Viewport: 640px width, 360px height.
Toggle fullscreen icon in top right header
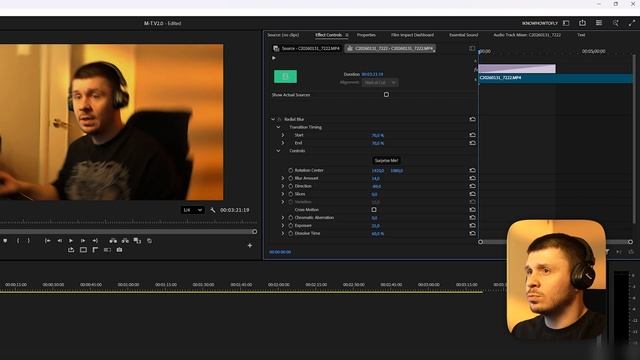coord(631,23)
